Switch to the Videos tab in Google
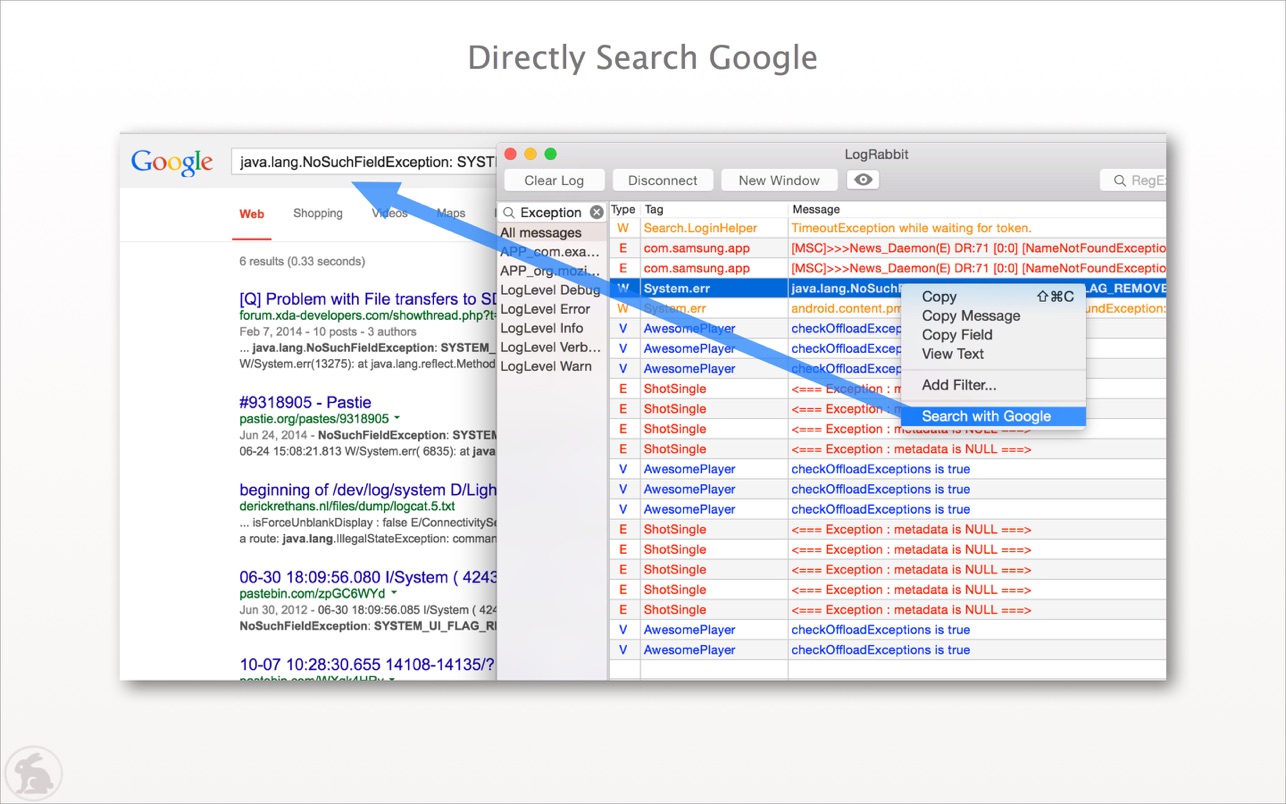This screenshot has width=1286, height=804. (389, 213)
